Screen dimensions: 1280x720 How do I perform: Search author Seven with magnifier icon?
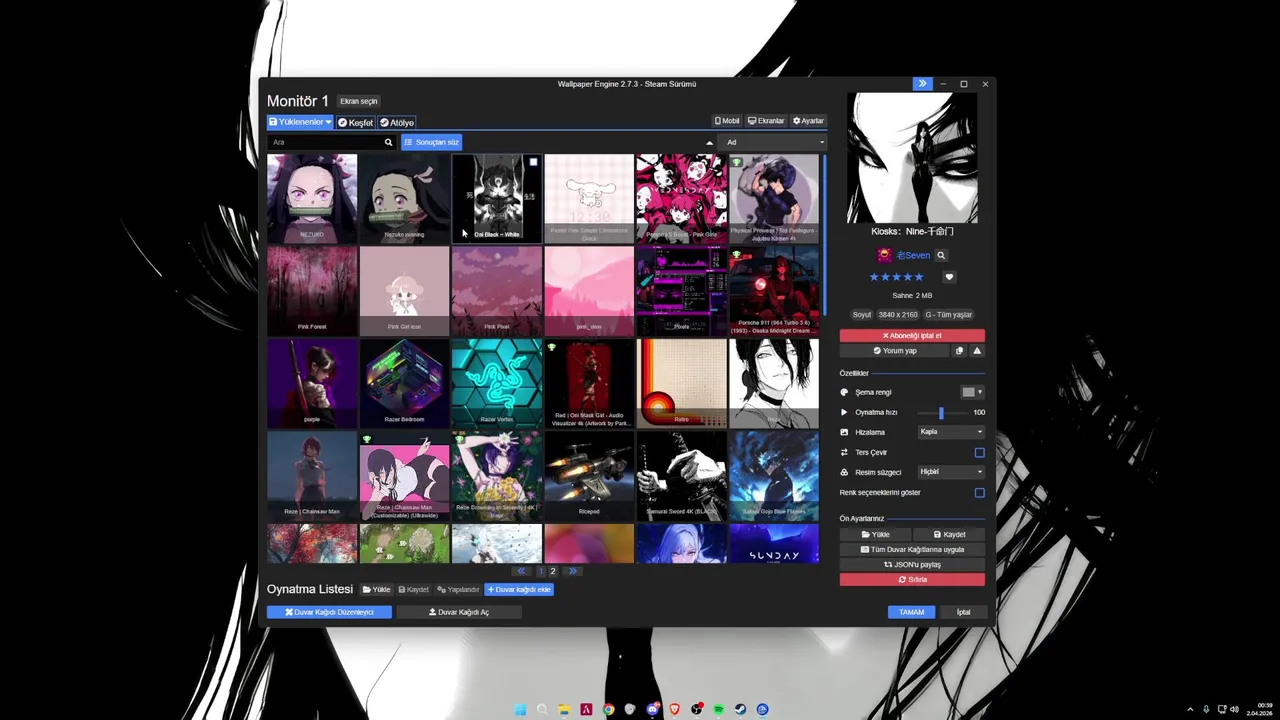941,256
